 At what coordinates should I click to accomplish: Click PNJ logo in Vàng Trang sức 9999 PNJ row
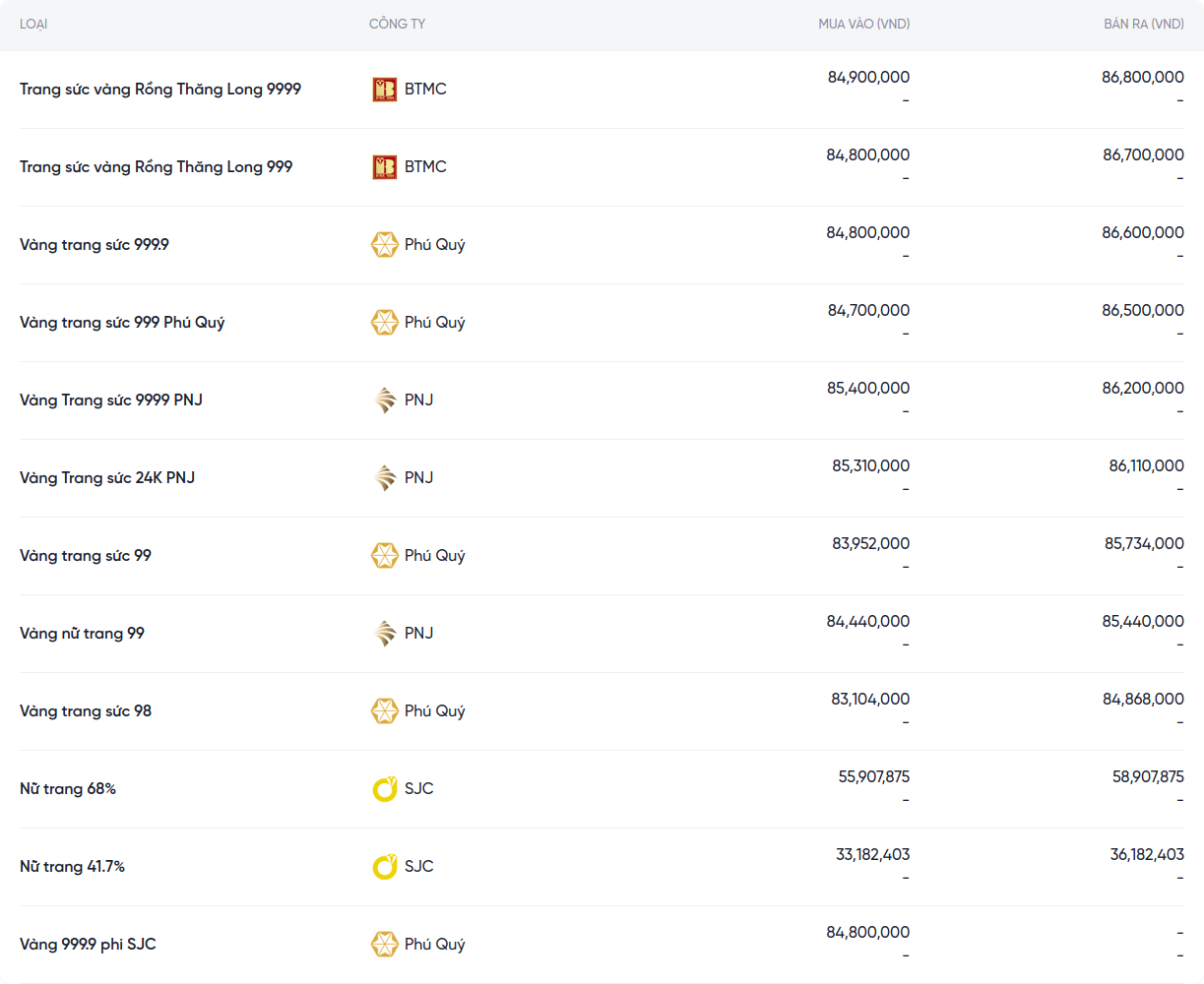384,400
